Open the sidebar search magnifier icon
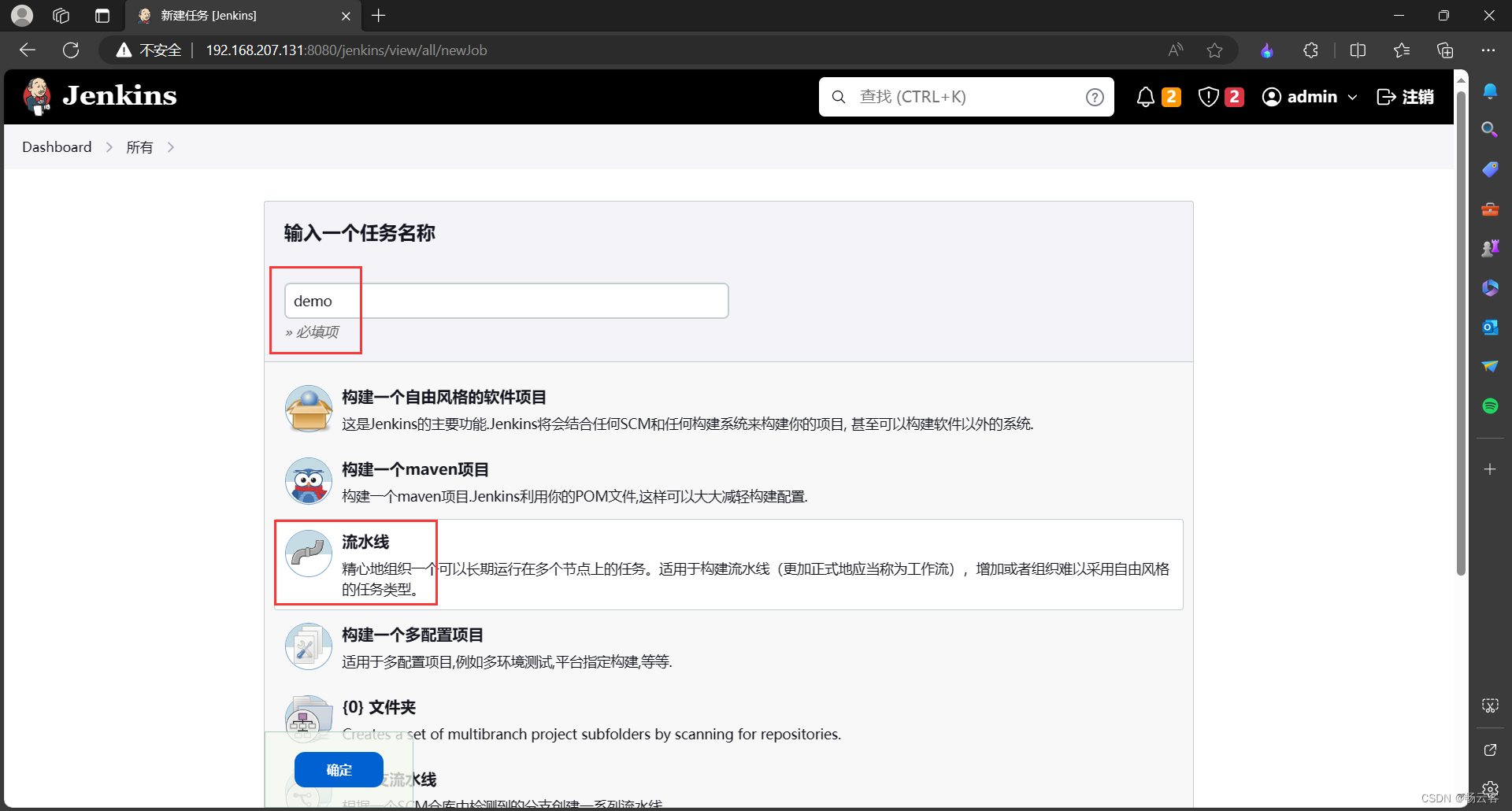Image resolution: width=1512 pixels, height=811 pixels. click(x=1490, y=129)
